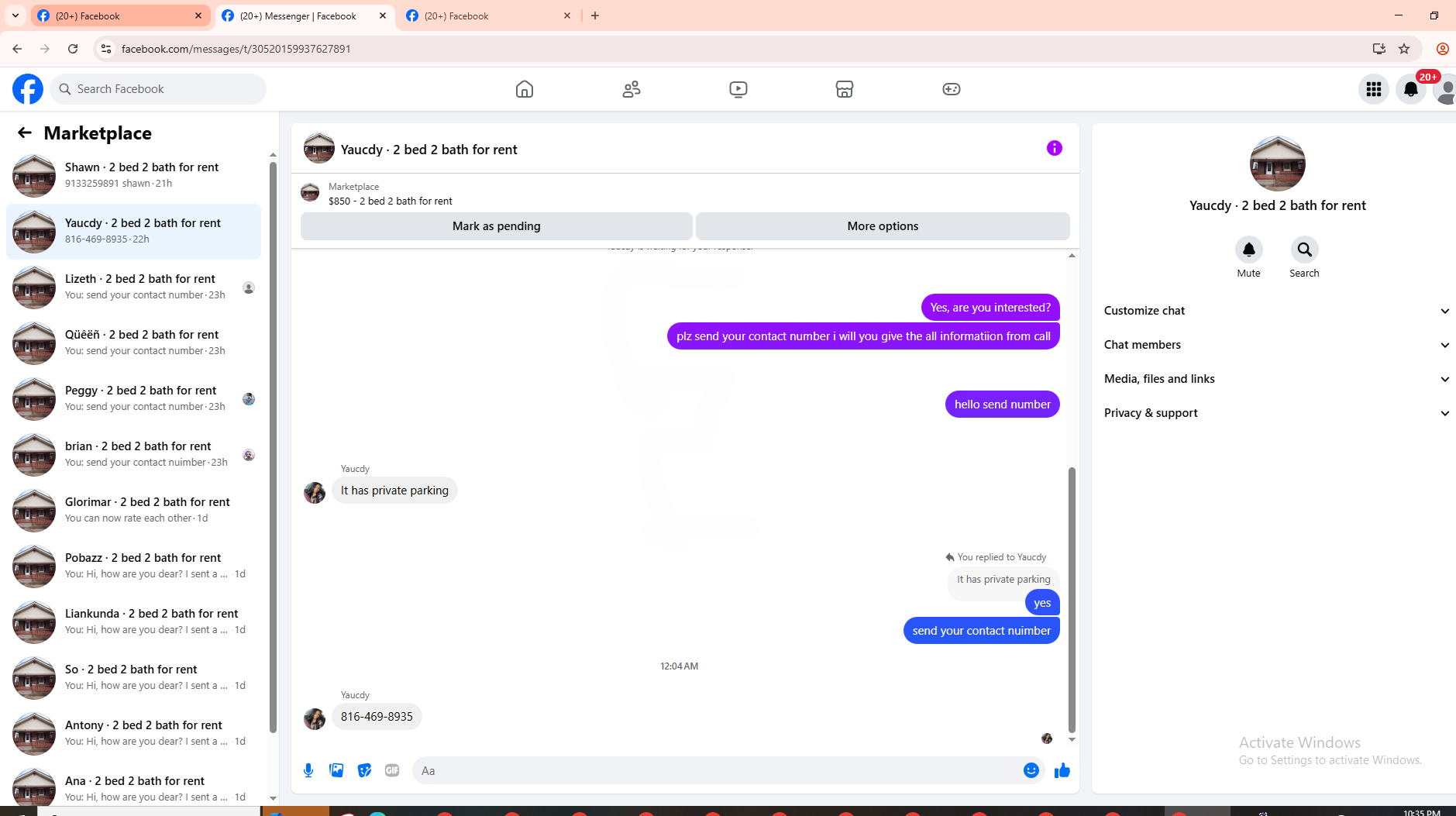The height and width of the screenshot is (816, 1456).
Task: Click Mark as pending button
Action: (x=497, y=226)
